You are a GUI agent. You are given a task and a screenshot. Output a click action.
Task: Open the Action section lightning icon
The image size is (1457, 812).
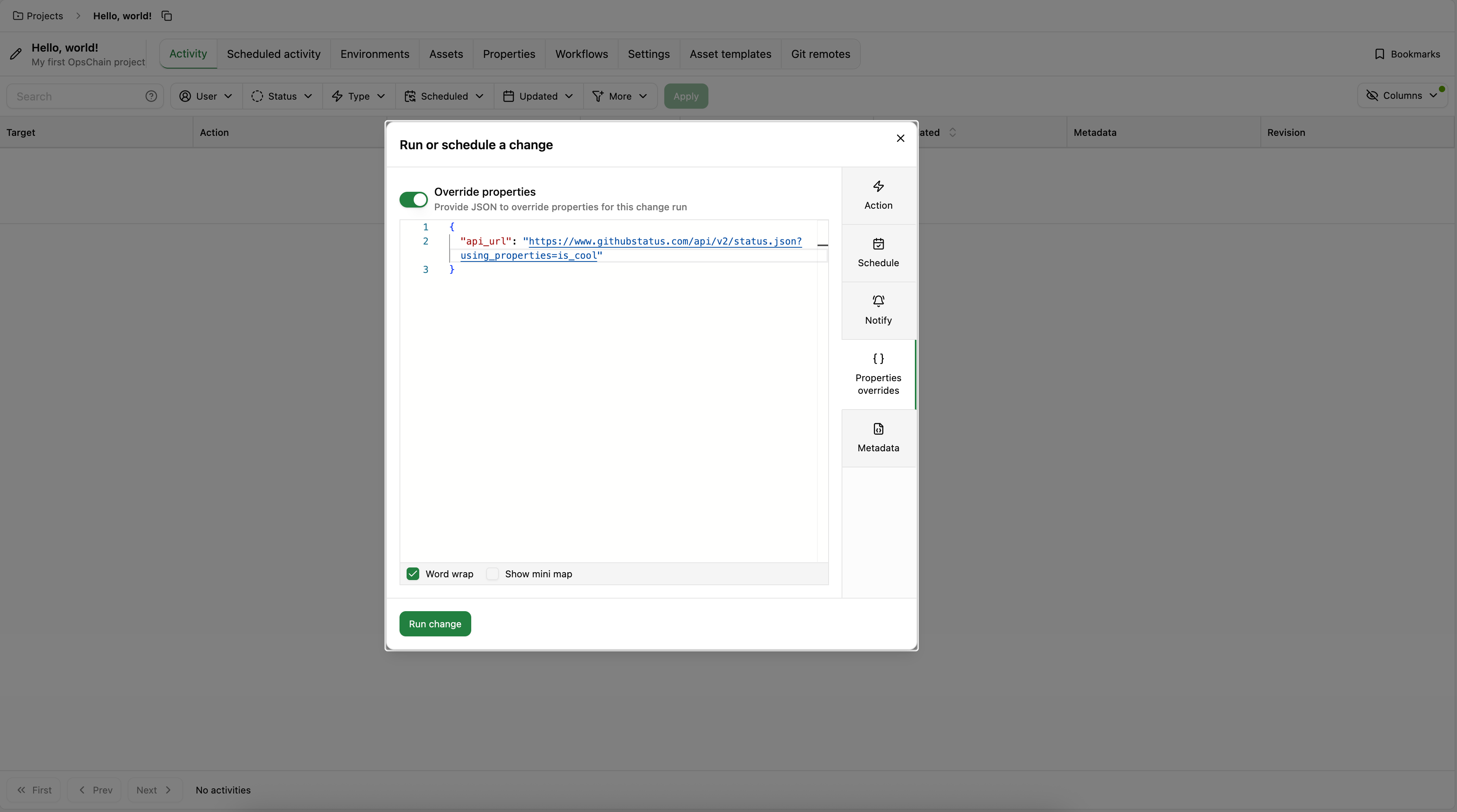tap(878, 187)
